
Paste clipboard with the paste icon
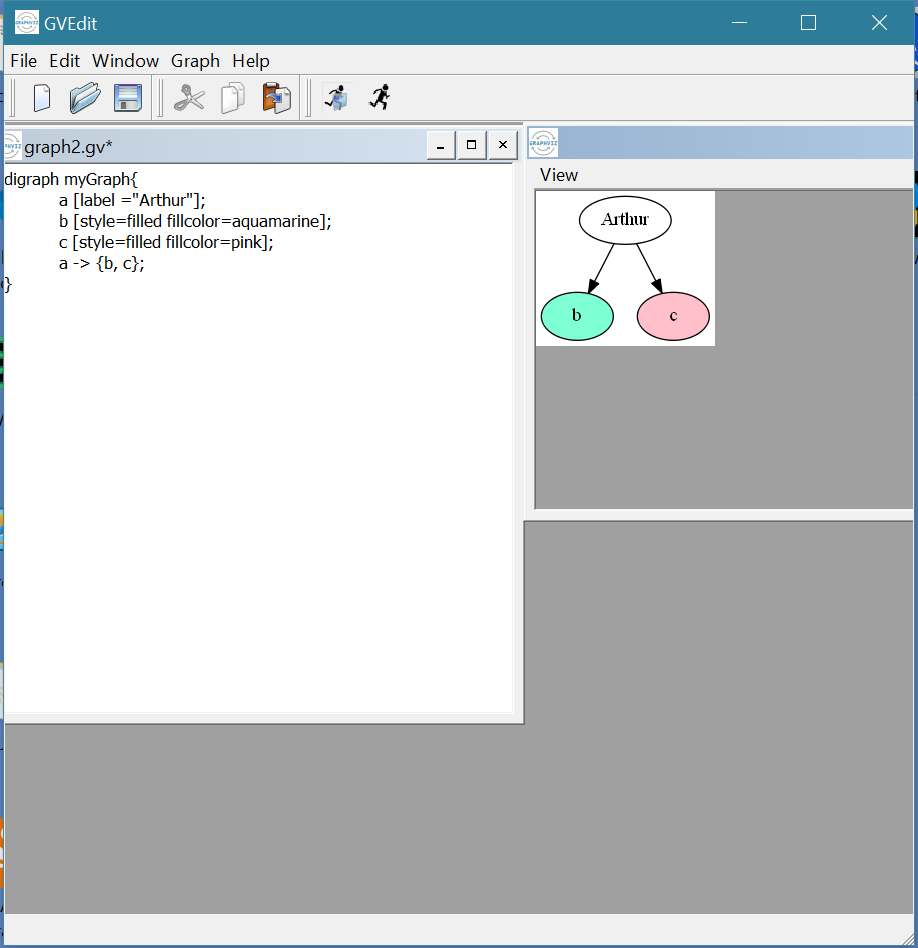(x=276, y=98)
